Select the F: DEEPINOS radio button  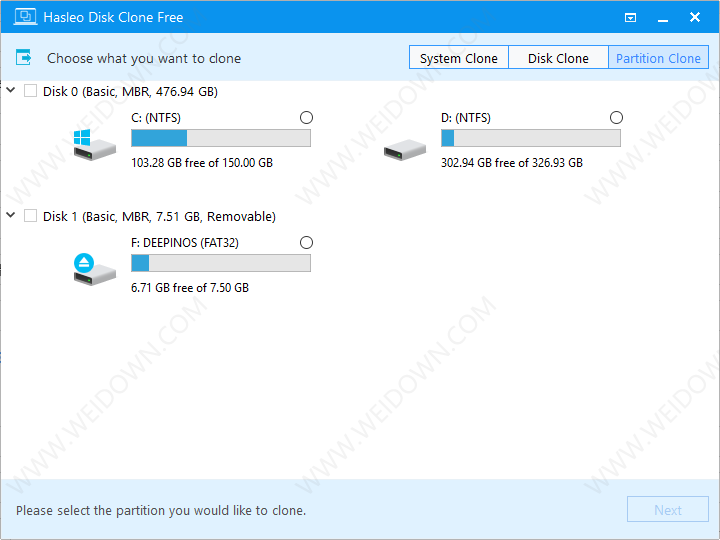[306, 242]
